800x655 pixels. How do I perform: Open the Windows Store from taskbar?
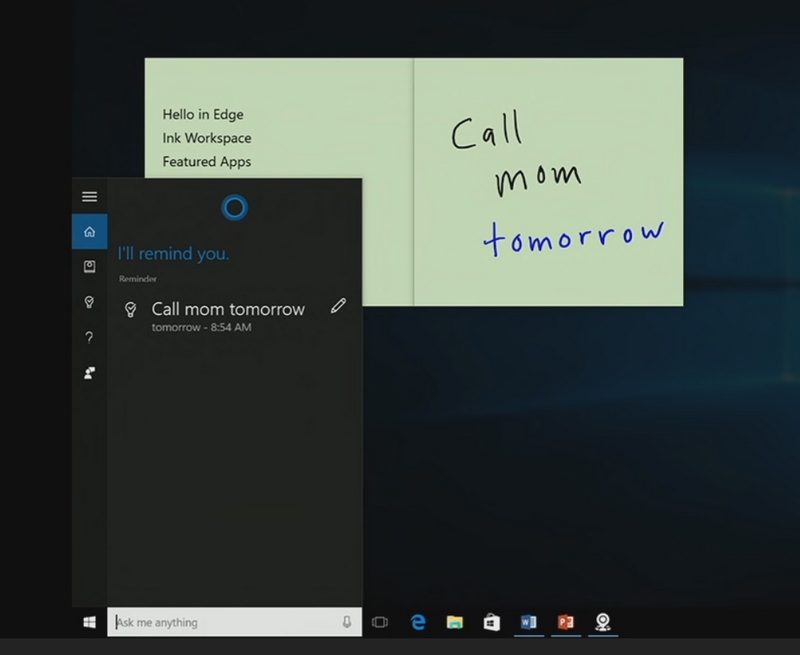[x=491, y=622]
